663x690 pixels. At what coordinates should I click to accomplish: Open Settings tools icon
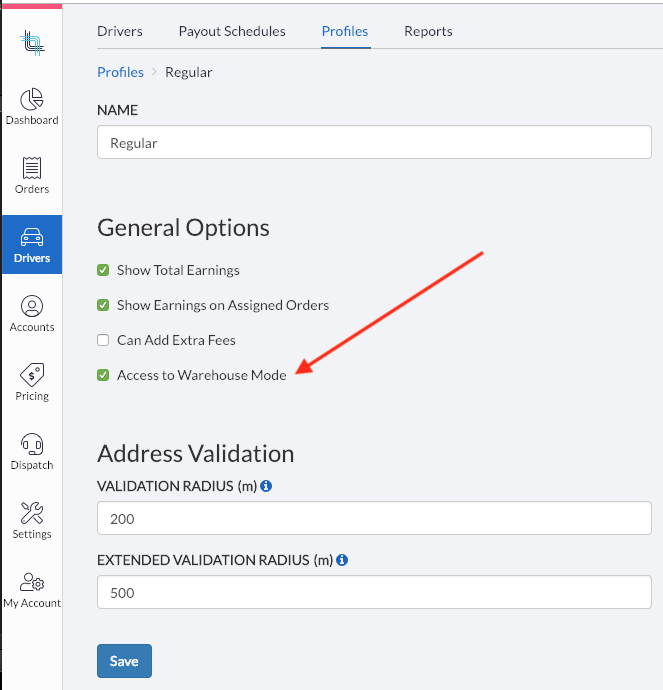click(32, 513)
